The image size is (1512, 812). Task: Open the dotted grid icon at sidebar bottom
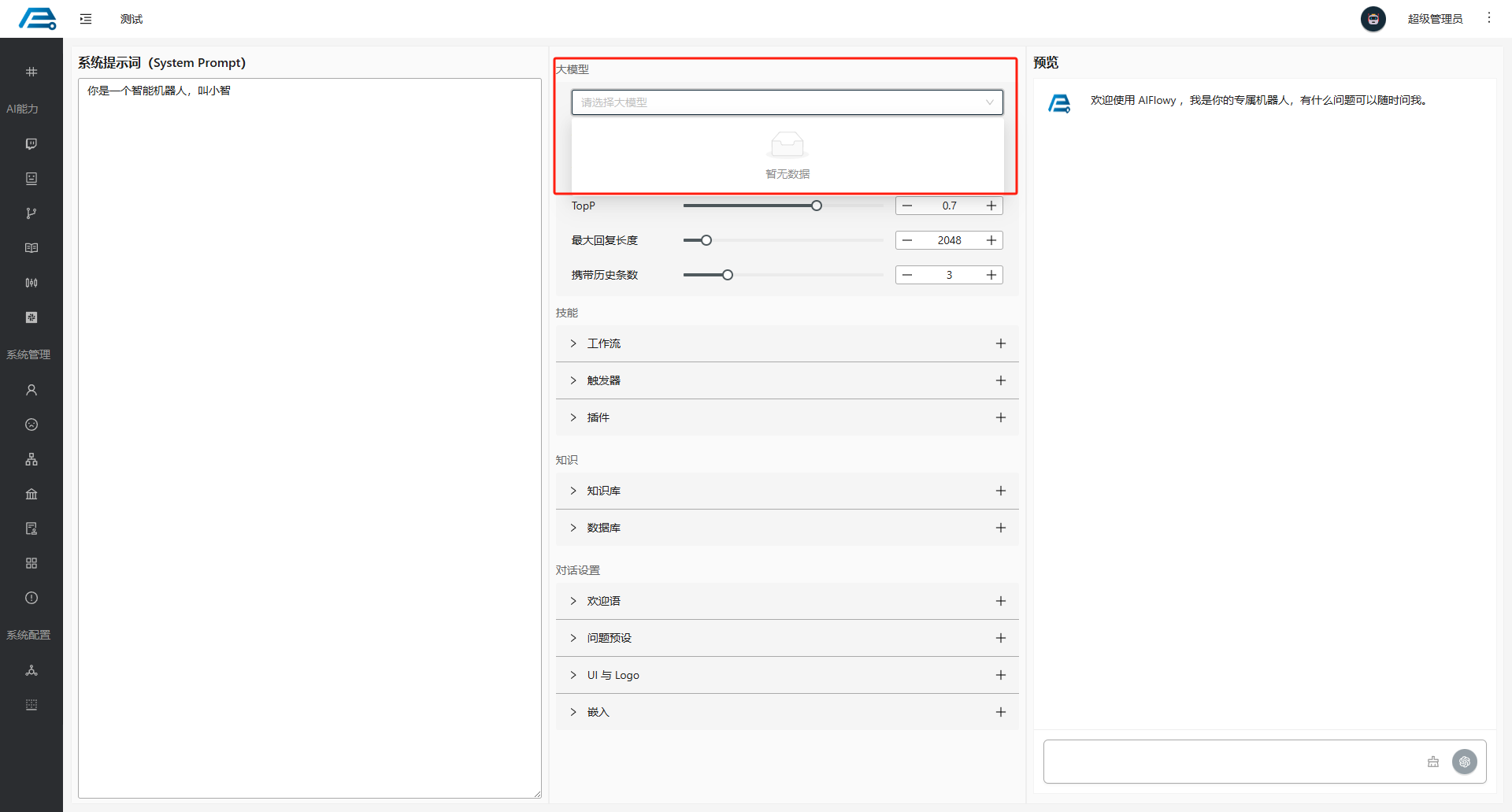click(x=31, y=705)
